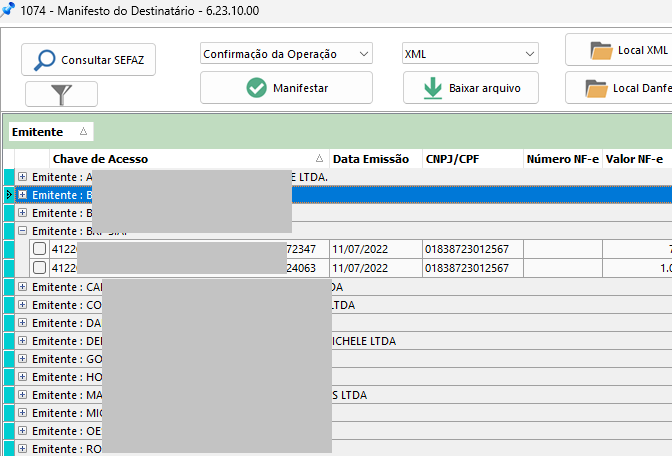Sort by Data Emissão column header
This screenshot has width=672, height=456.
point(375,159)
